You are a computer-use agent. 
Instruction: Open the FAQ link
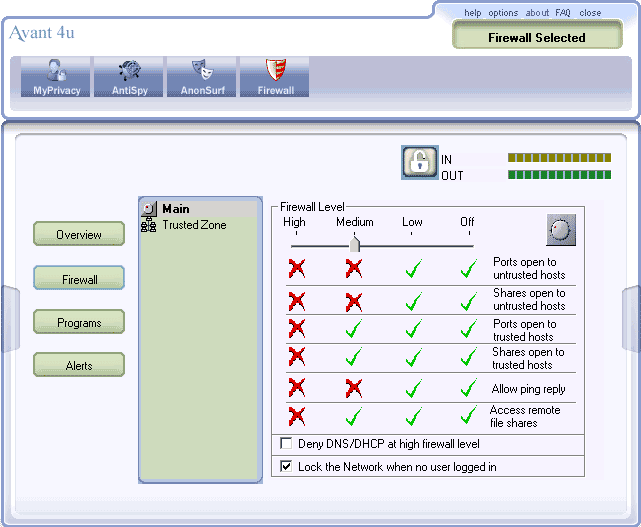point(563,13)
